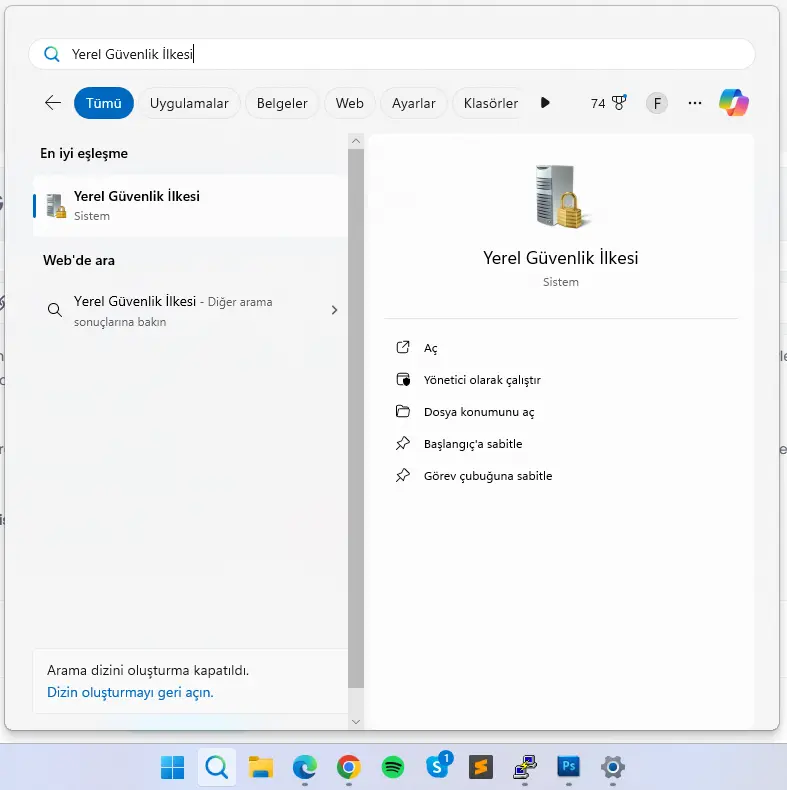
Task: Click the taskbar Search icon
Action: 217,767
